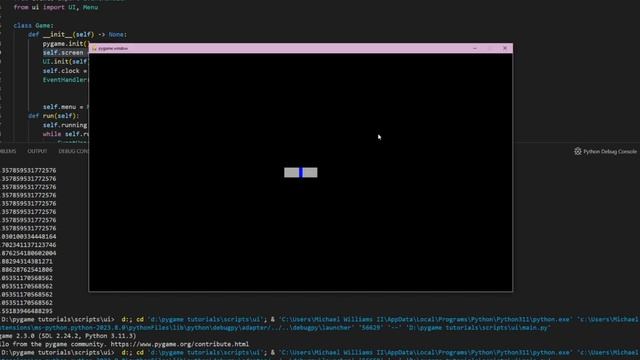Minimize the pygame window
The height and width of the screenshot is (360, 640).
pyautogui.click(x=475, y=48)
